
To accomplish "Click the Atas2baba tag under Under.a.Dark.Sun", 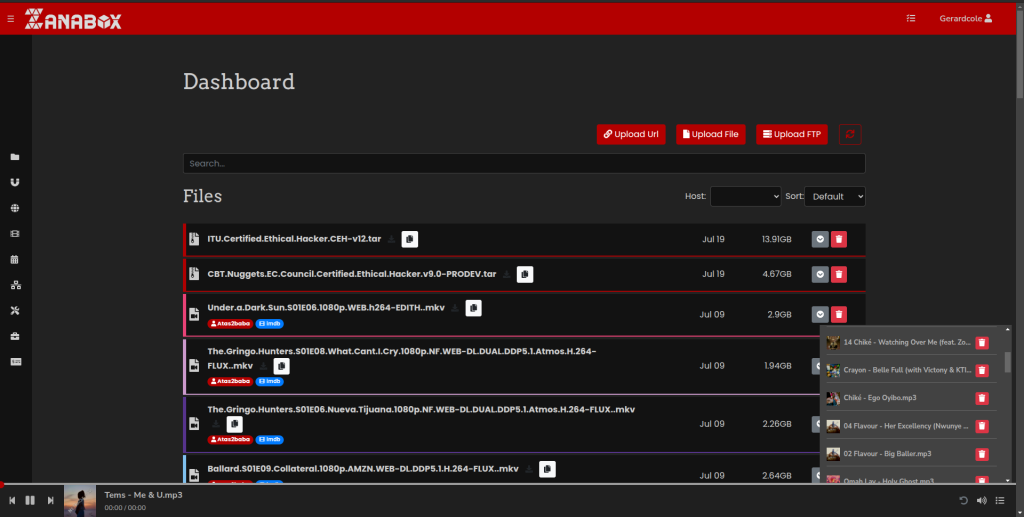I will pos(231,324).
